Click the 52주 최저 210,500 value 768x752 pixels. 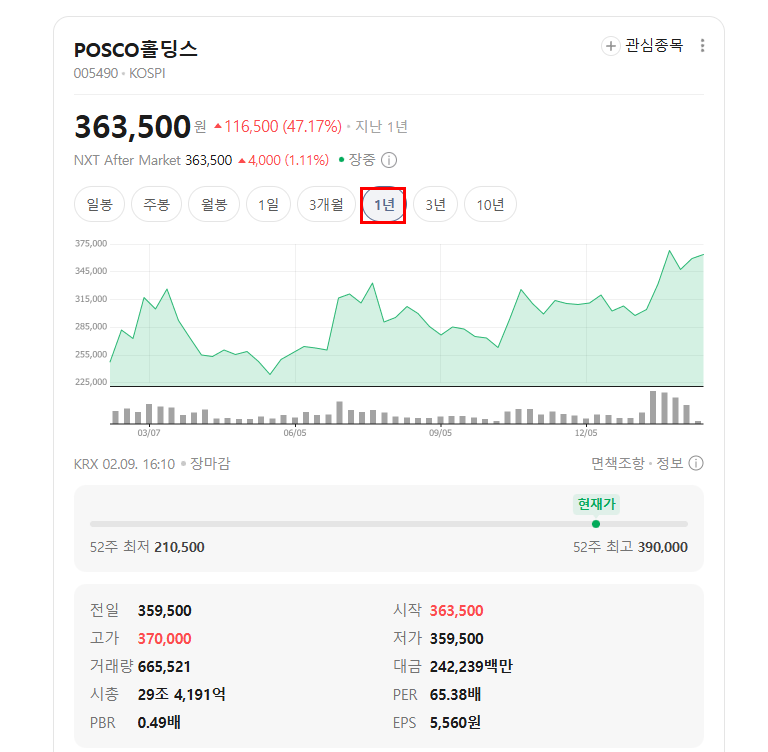179,547
